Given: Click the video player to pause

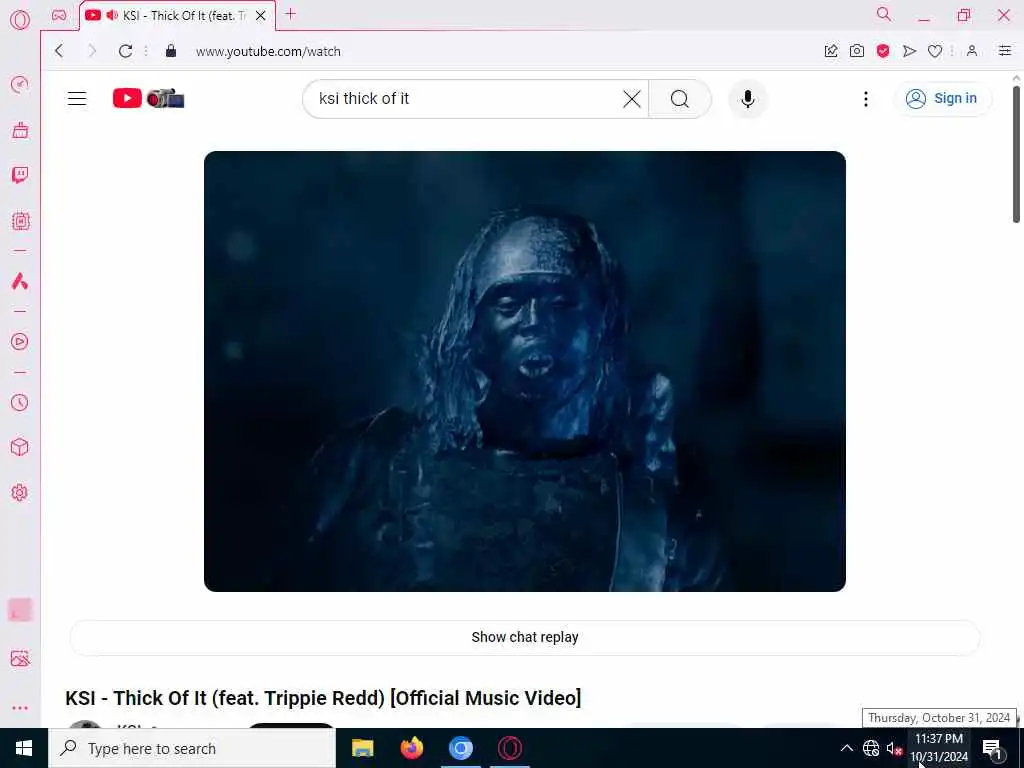Looking at the screenshot, I should pyautogui.click(x=524, y=371).
